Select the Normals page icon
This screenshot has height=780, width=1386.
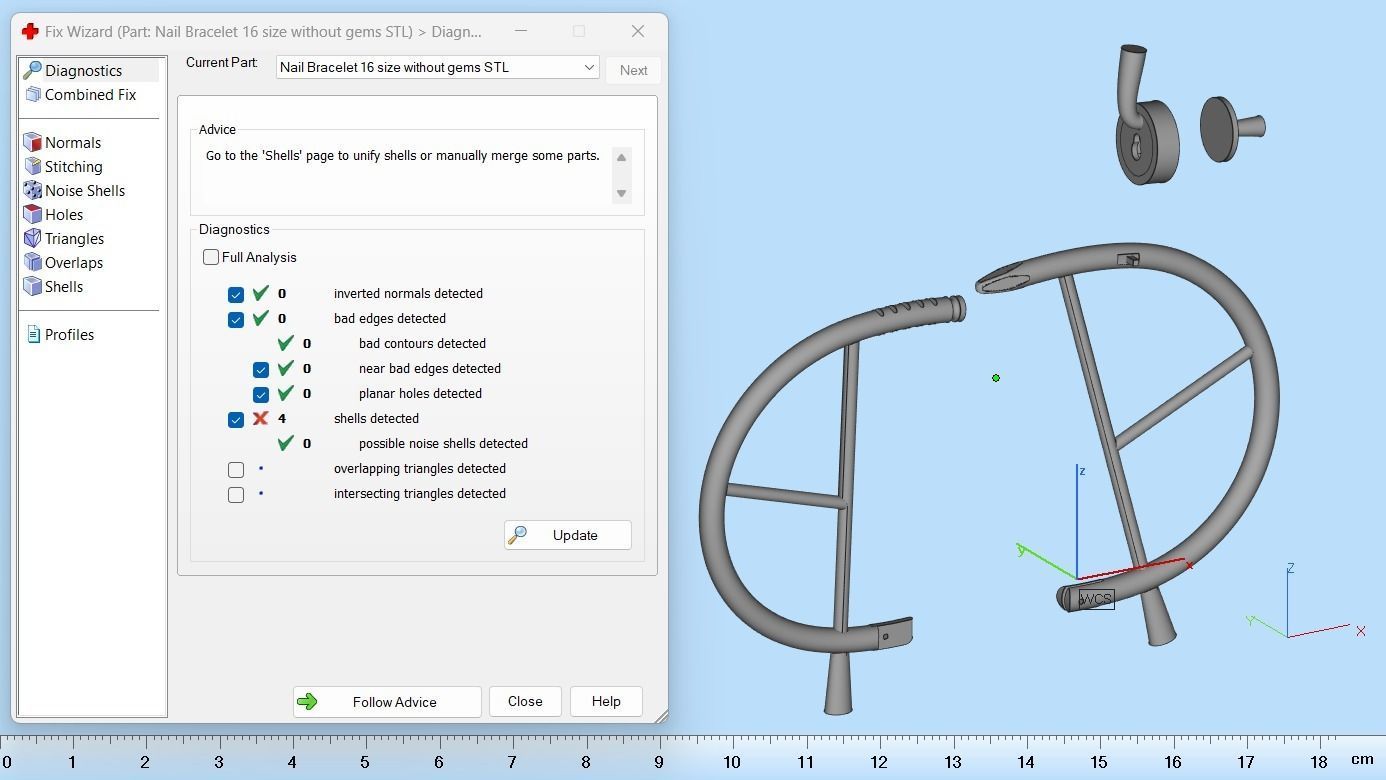pyautogui.click(x=33, y=142)
